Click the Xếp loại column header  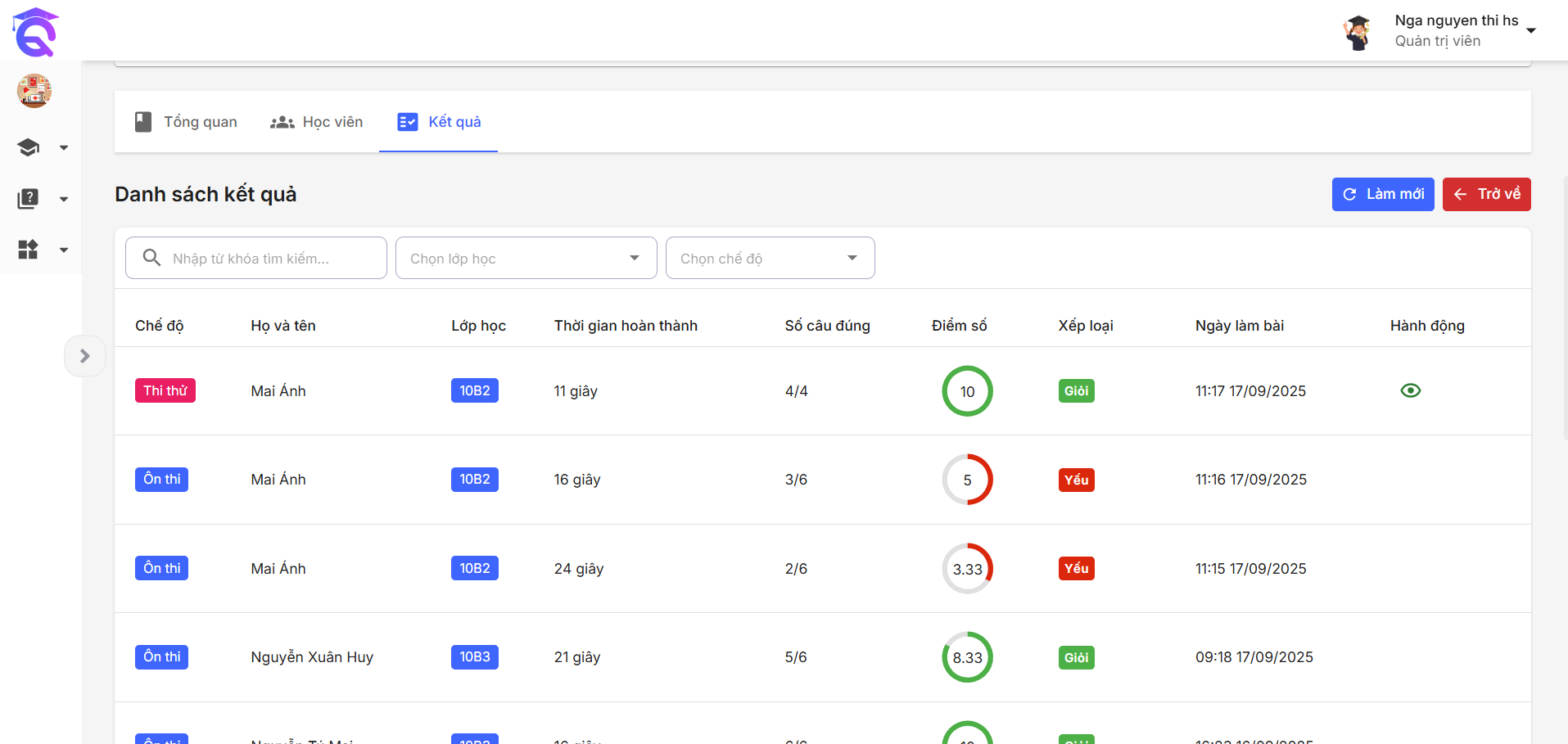point(1086,326)
